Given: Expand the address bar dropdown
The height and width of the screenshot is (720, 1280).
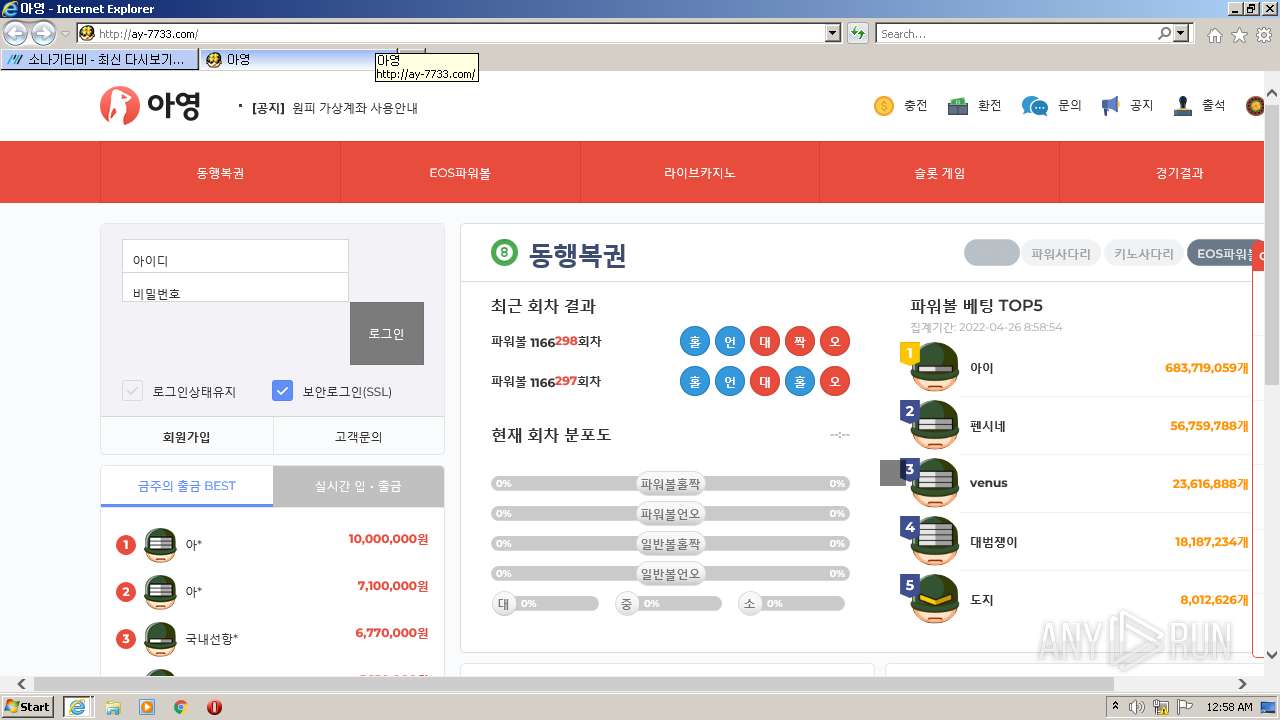Looking at the screenshot, I should (833, 33).
